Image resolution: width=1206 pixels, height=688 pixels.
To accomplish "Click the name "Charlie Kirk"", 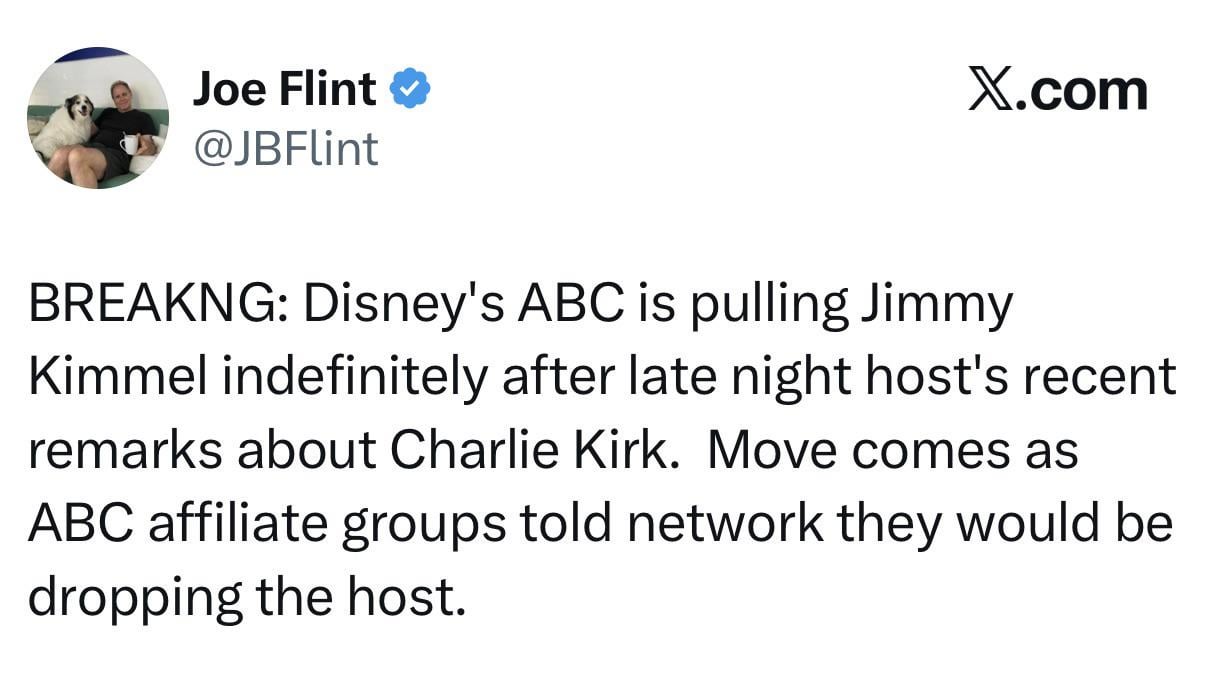I will 527,450.
